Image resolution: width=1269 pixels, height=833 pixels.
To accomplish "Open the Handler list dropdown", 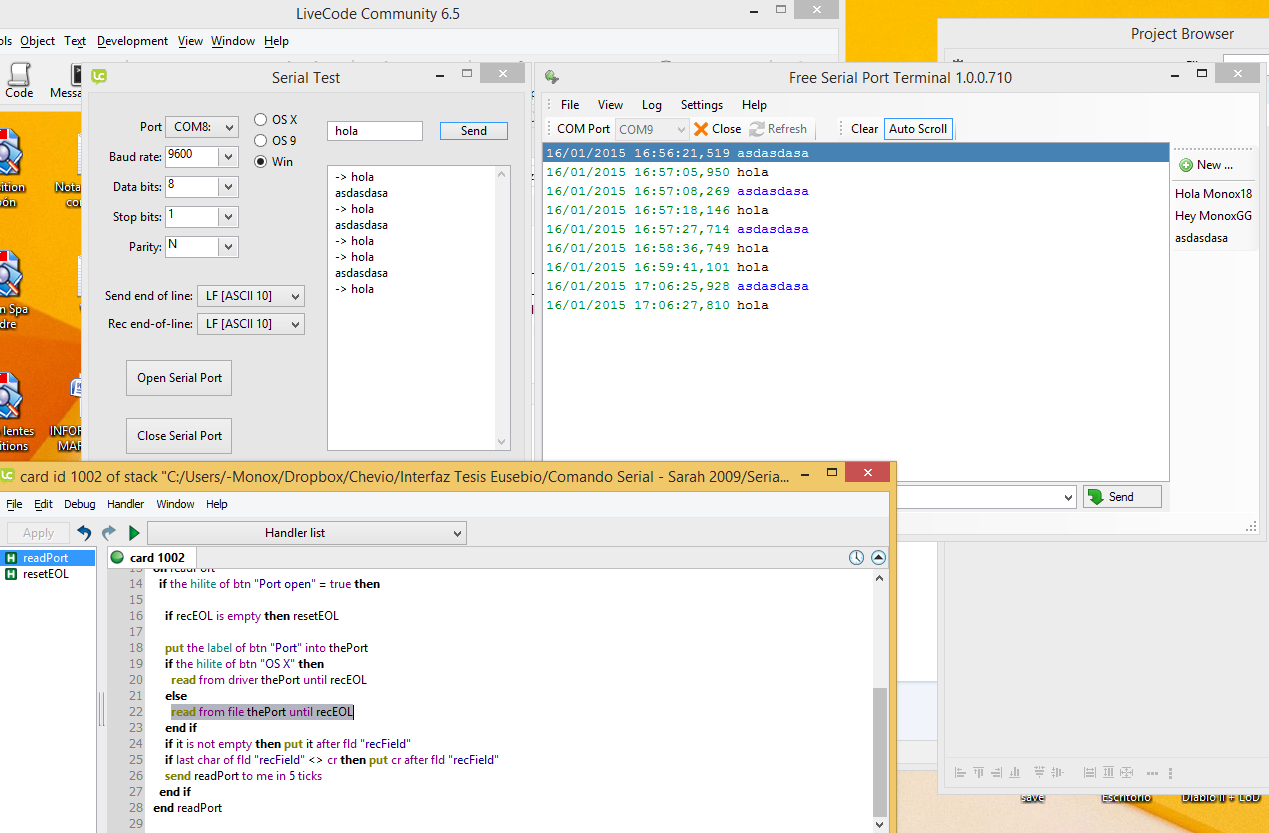I will pos(306,533).
